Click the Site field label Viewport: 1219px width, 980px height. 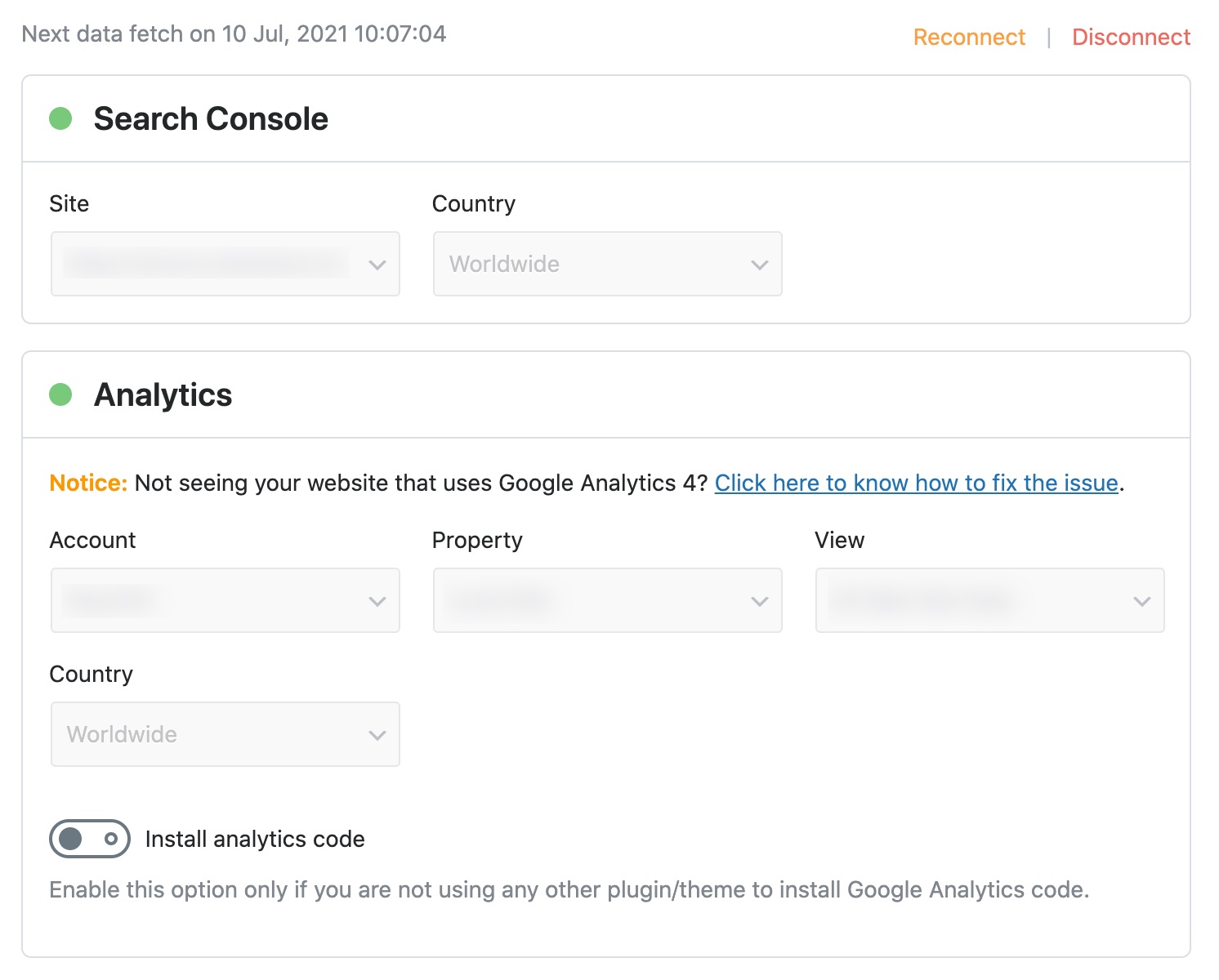tap(69, 204)
